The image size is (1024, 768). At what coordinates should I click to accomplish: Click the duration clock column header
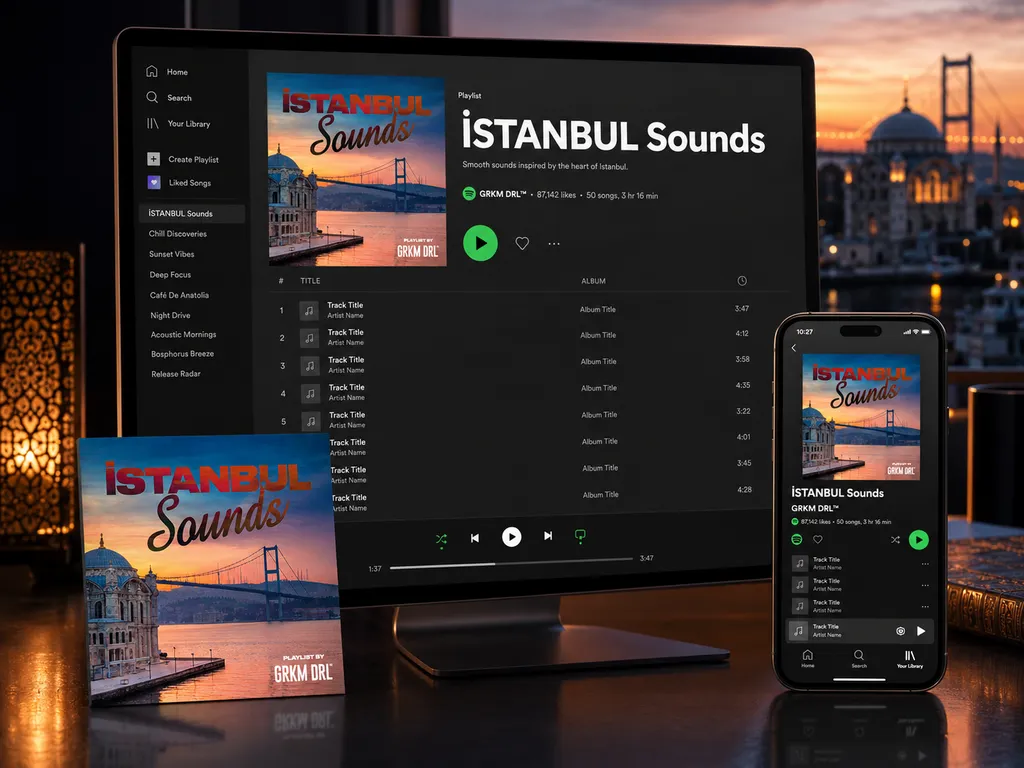point(742,281)
